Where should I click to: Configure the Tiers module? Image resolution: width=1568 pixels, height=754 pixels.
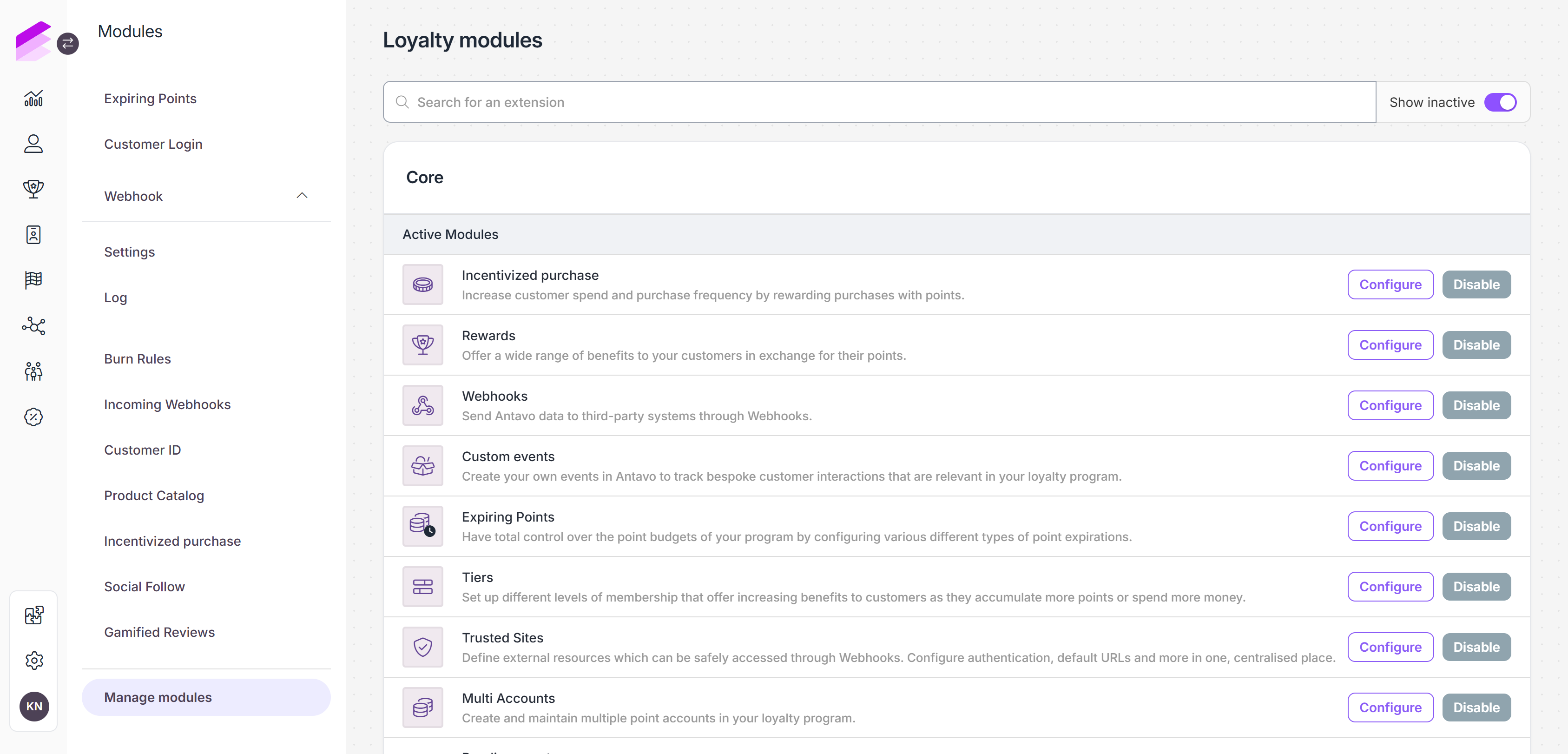pos(1390,587)
